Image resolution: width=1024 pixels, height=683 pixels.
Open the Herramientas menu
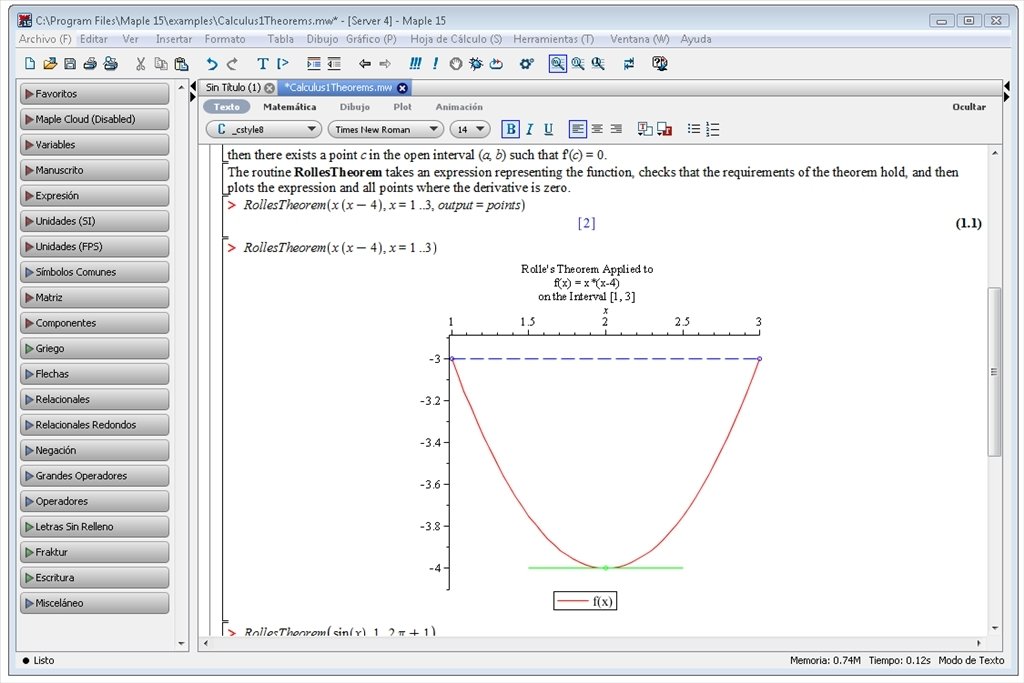(553, 39)
